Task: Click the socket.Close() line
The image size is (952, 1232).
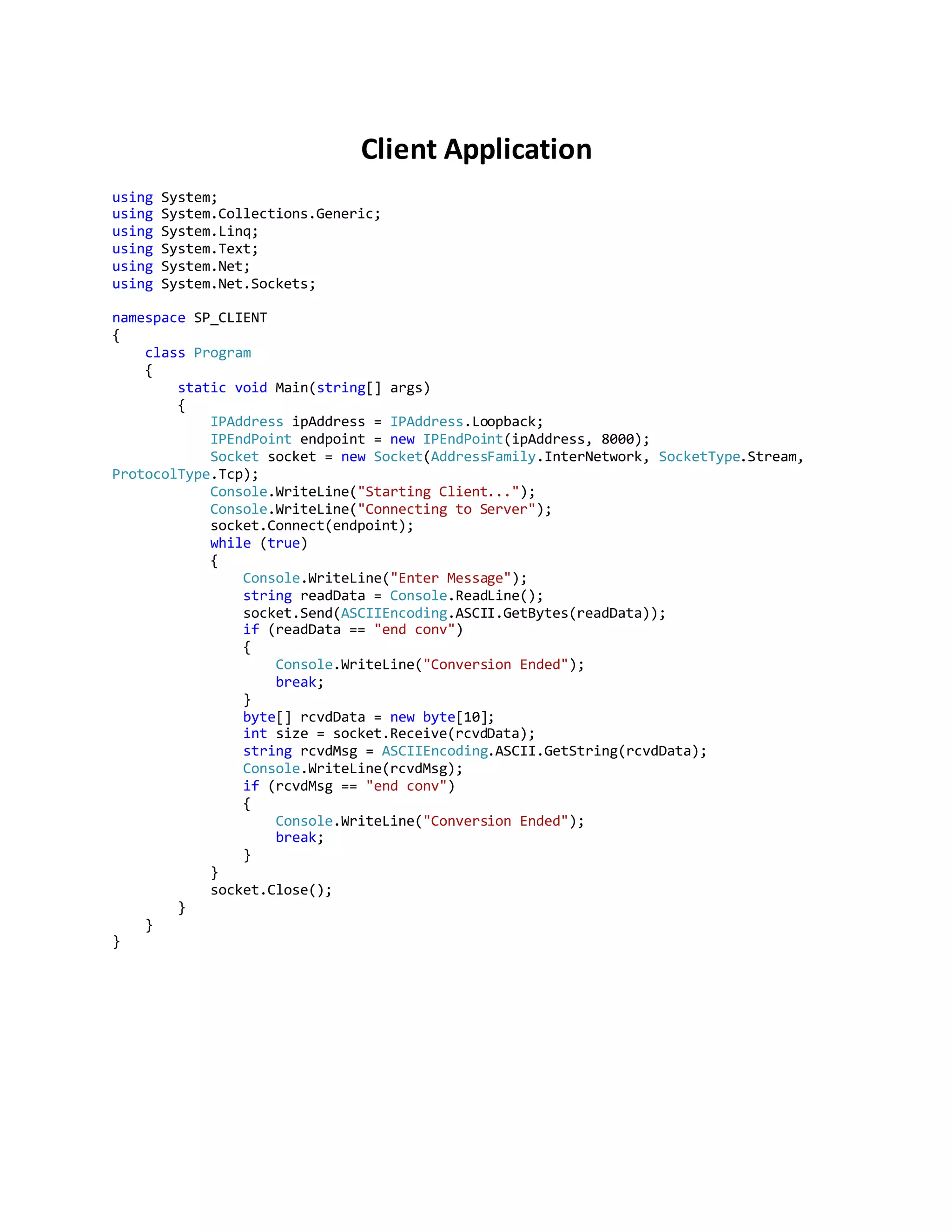Action: [x=271, y=890]
